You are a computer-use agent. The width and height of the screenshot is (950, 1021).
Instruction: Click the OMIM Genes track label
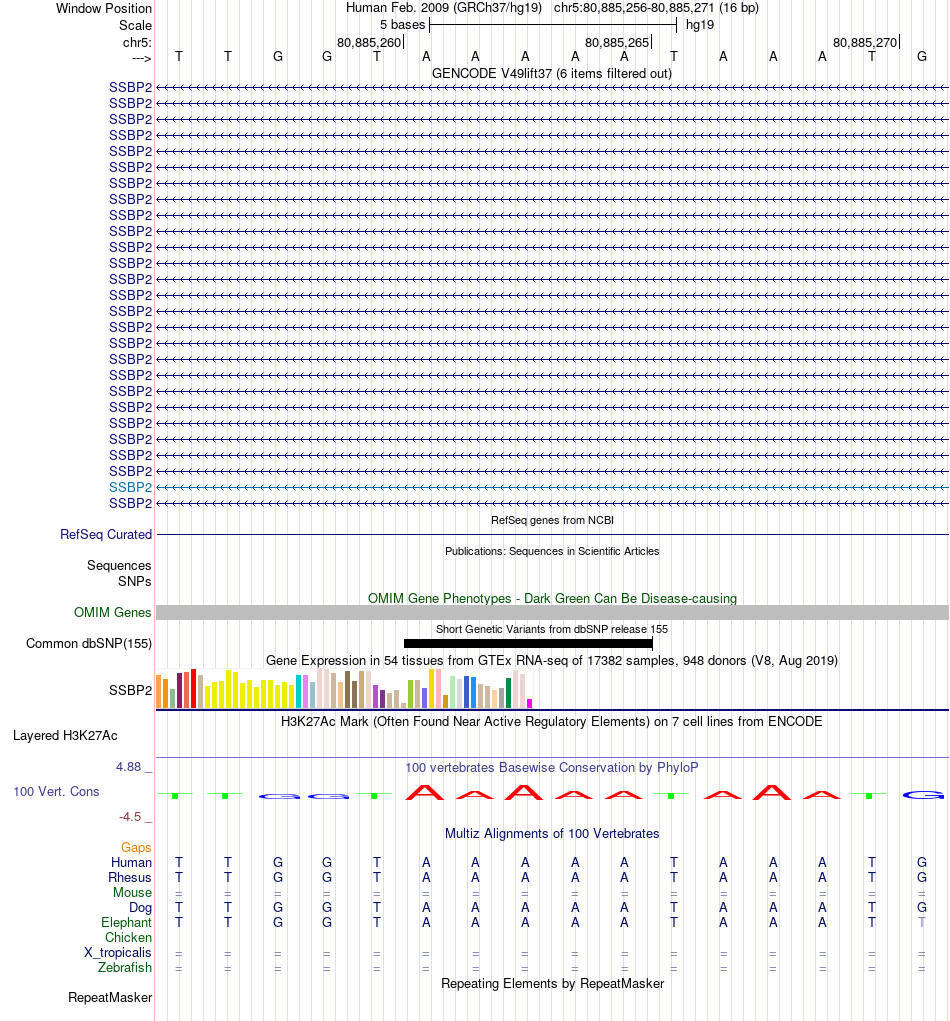112,612
